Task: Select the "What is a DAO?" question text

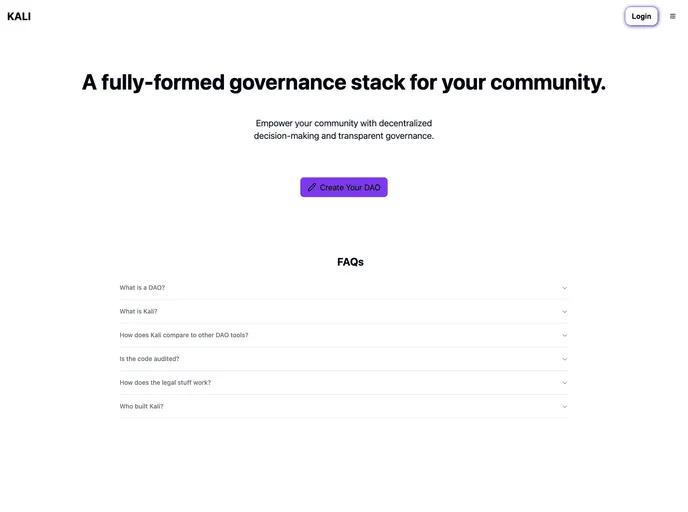Action: tap(142, 288)
